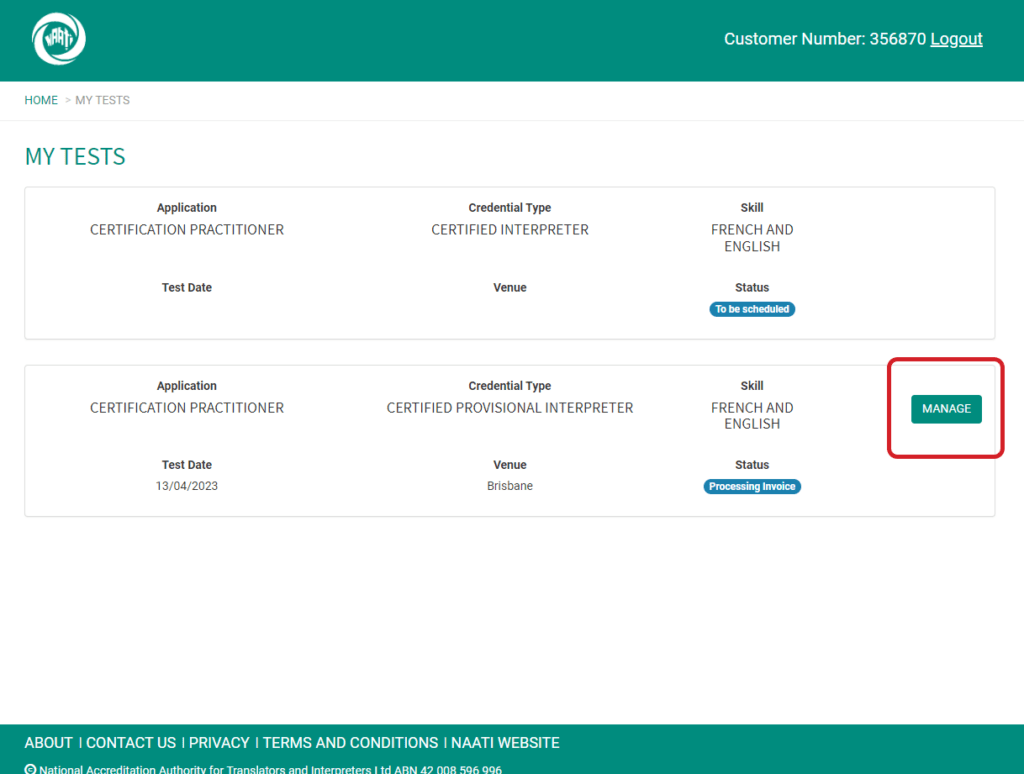1024x774 pixels.
Task: Click the 'To be scheduled' status badge
Action: coord(752,309)
